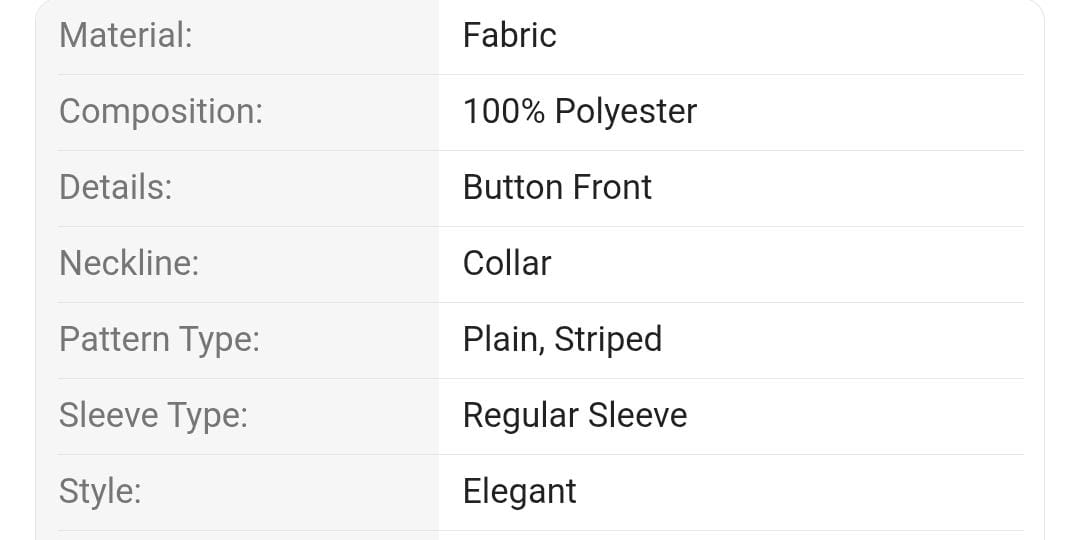The height and width of the screenshot is (540, 1080).
Task: Click "100%" in the Composition value
Action: click(504, 112)
